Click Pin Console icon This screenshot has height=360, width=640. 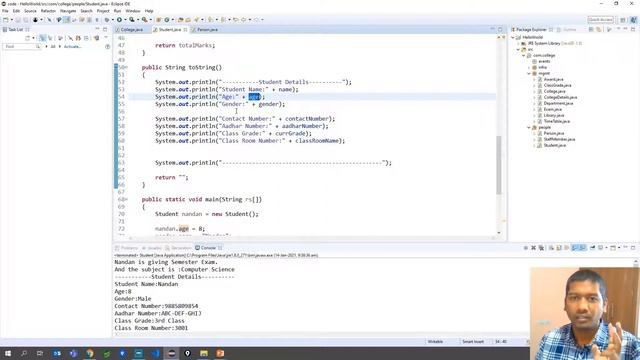click(592, 248)
